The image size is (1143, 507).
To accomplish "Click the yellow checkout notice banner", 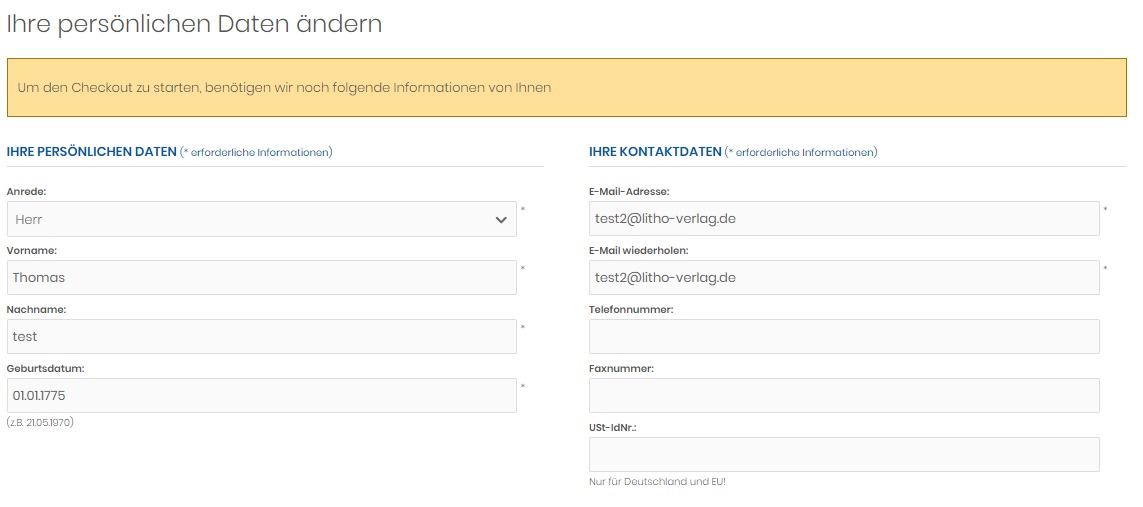I will pos(566,88).
